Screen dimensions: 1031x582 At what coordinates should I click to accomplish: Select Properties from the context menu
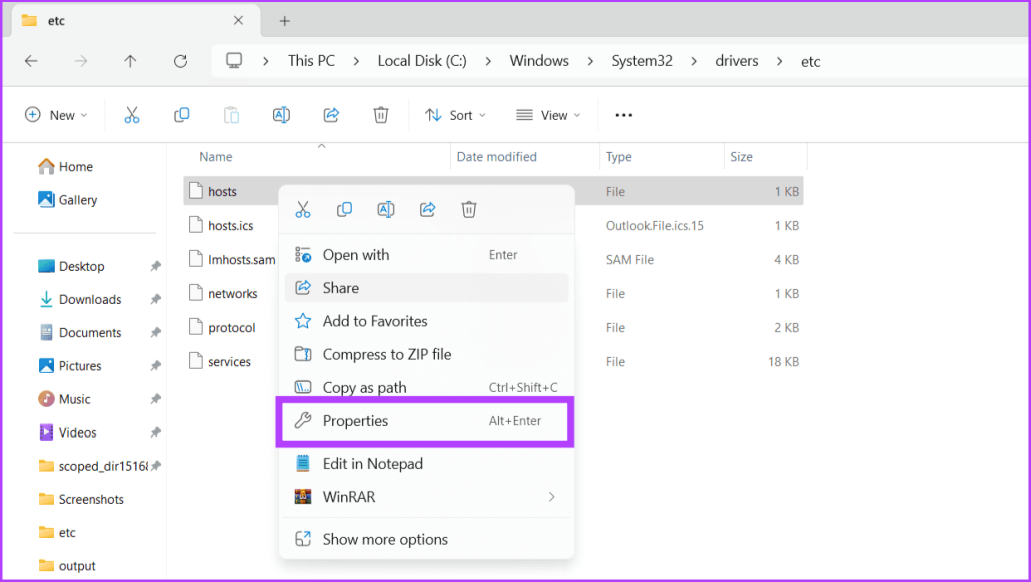[x=426, y=421]
